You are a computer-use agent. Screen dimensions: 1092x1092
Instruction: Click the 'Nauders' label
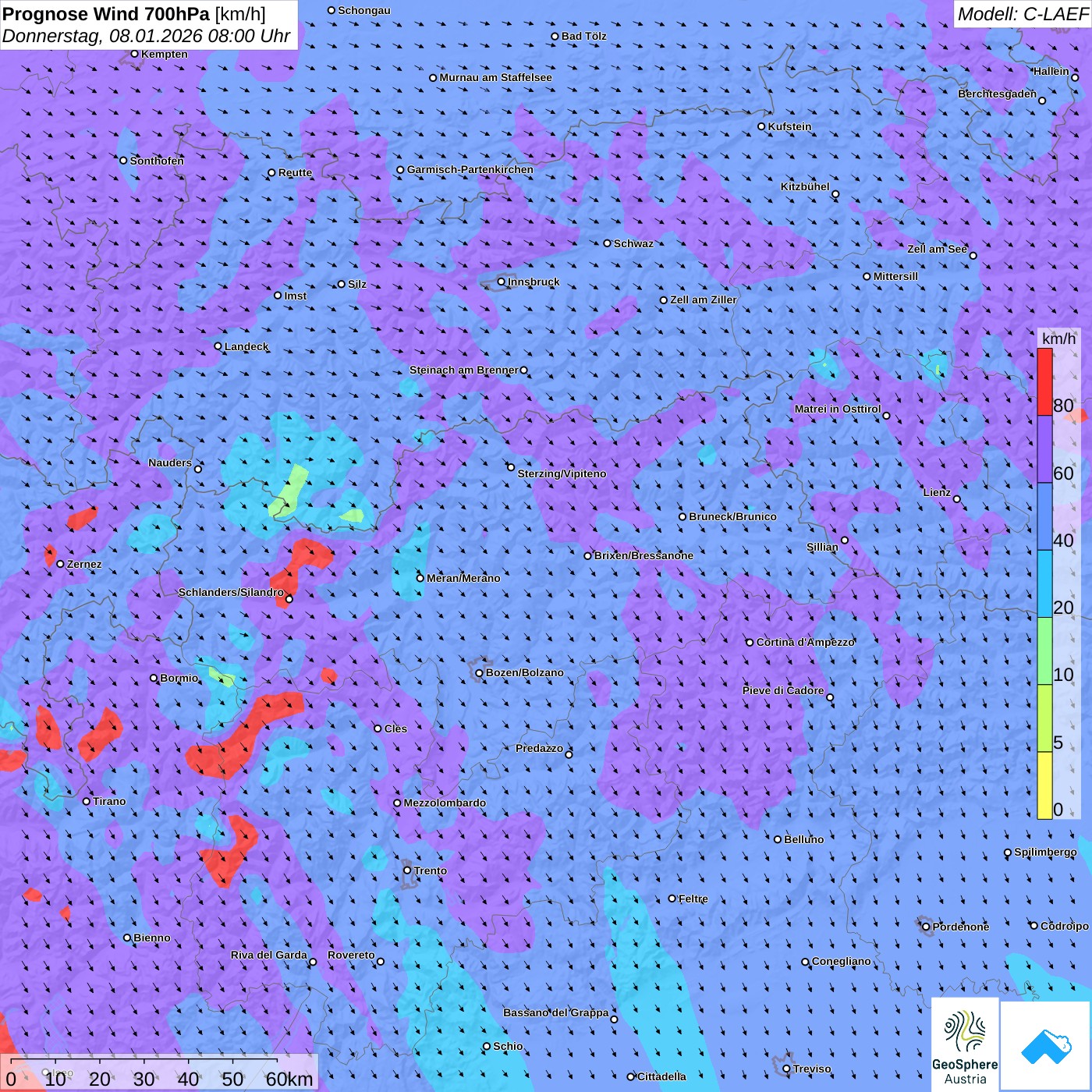click(170, 463)
